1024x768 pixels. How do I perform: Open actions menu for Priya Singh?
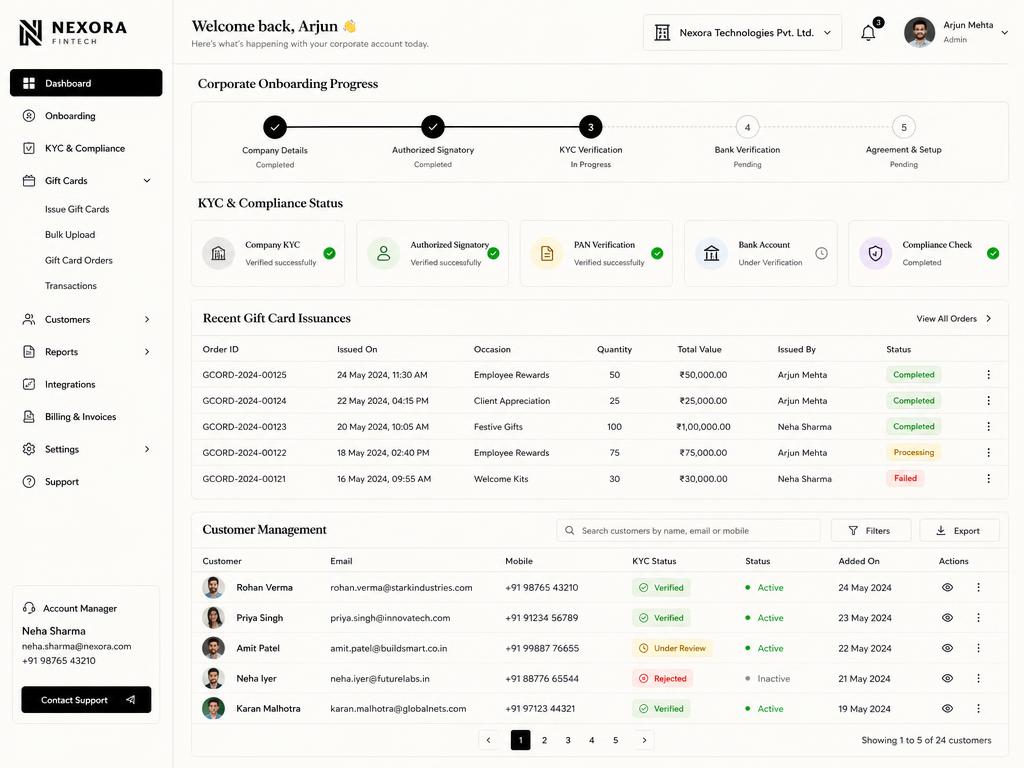[978, 618]
